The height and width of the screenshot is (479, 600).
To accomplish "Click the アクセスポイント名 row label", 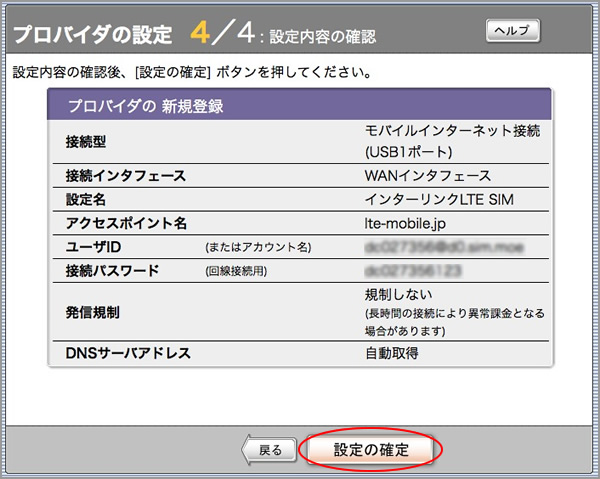I will [125, 223].
